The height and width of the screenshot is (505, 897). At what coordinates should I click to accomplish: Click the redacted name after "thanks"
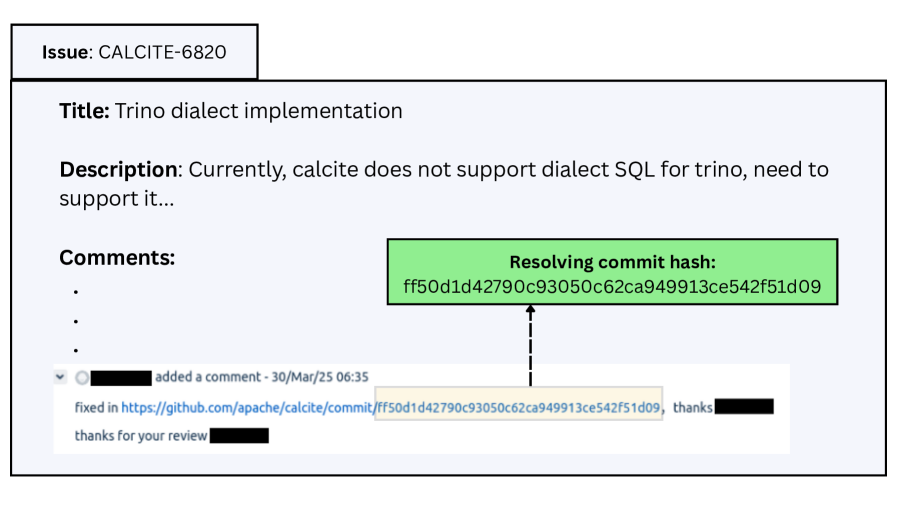coord(744,407)
